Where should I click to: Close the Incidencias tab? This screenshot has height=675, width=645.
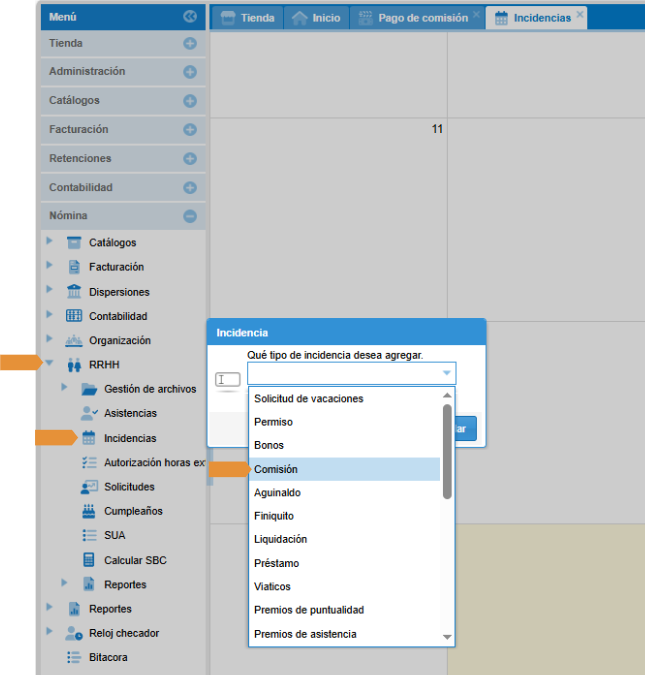coord(580,15)
